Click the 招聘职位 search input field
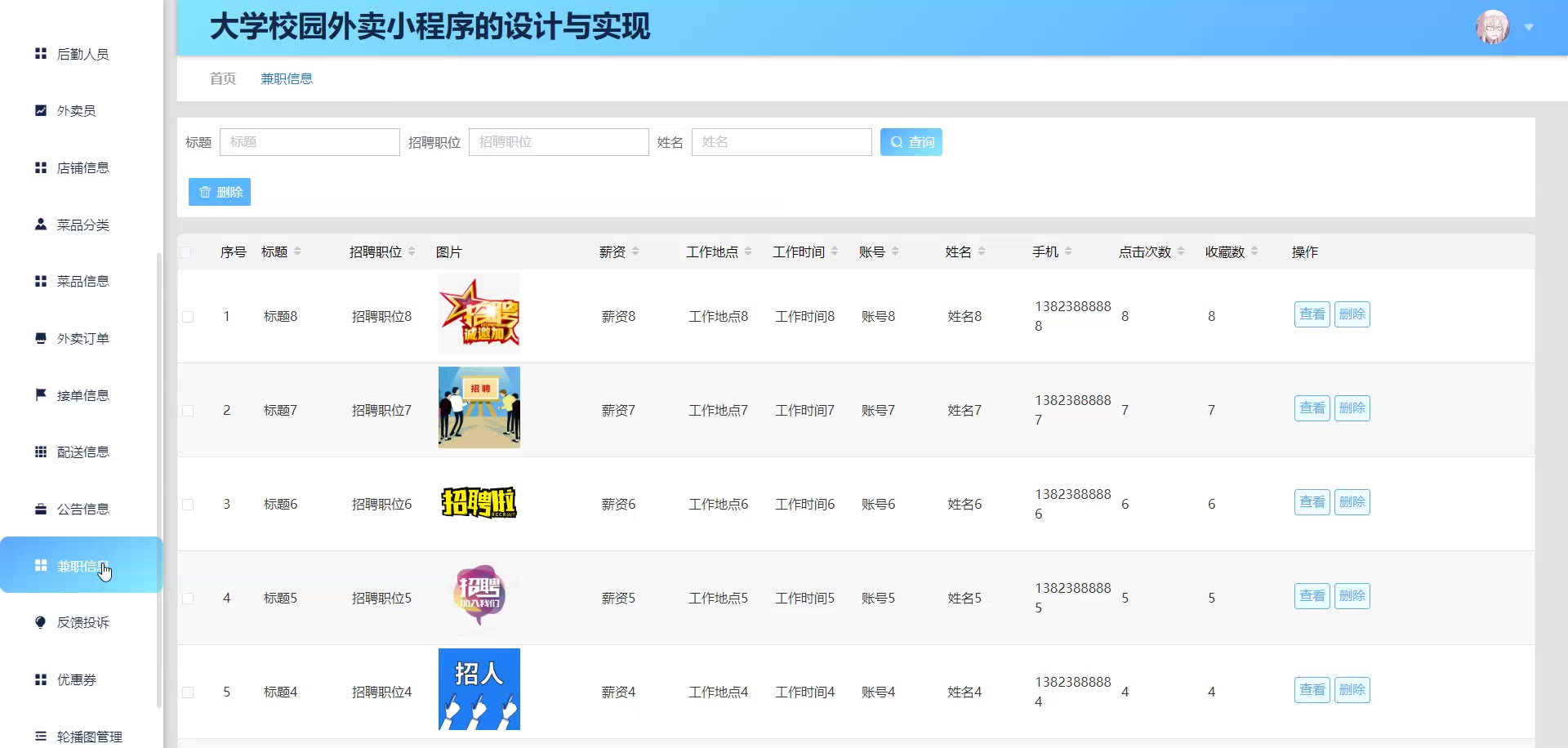This screenshot has width=1568, height=748. 559,142
